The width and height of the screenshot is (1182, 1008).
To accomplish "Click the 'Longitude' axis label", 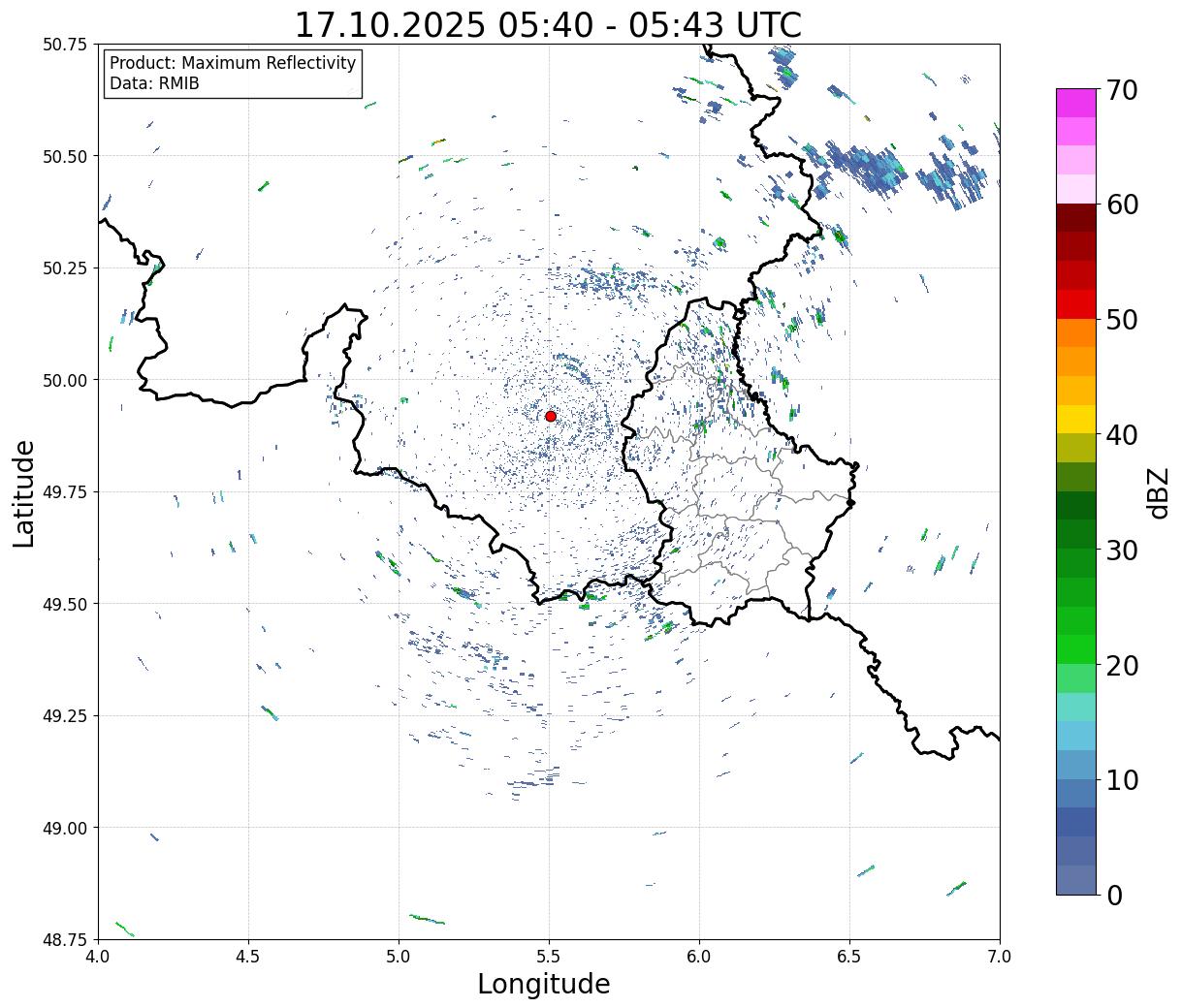I will pyautogui.click(x=544, y=984).
